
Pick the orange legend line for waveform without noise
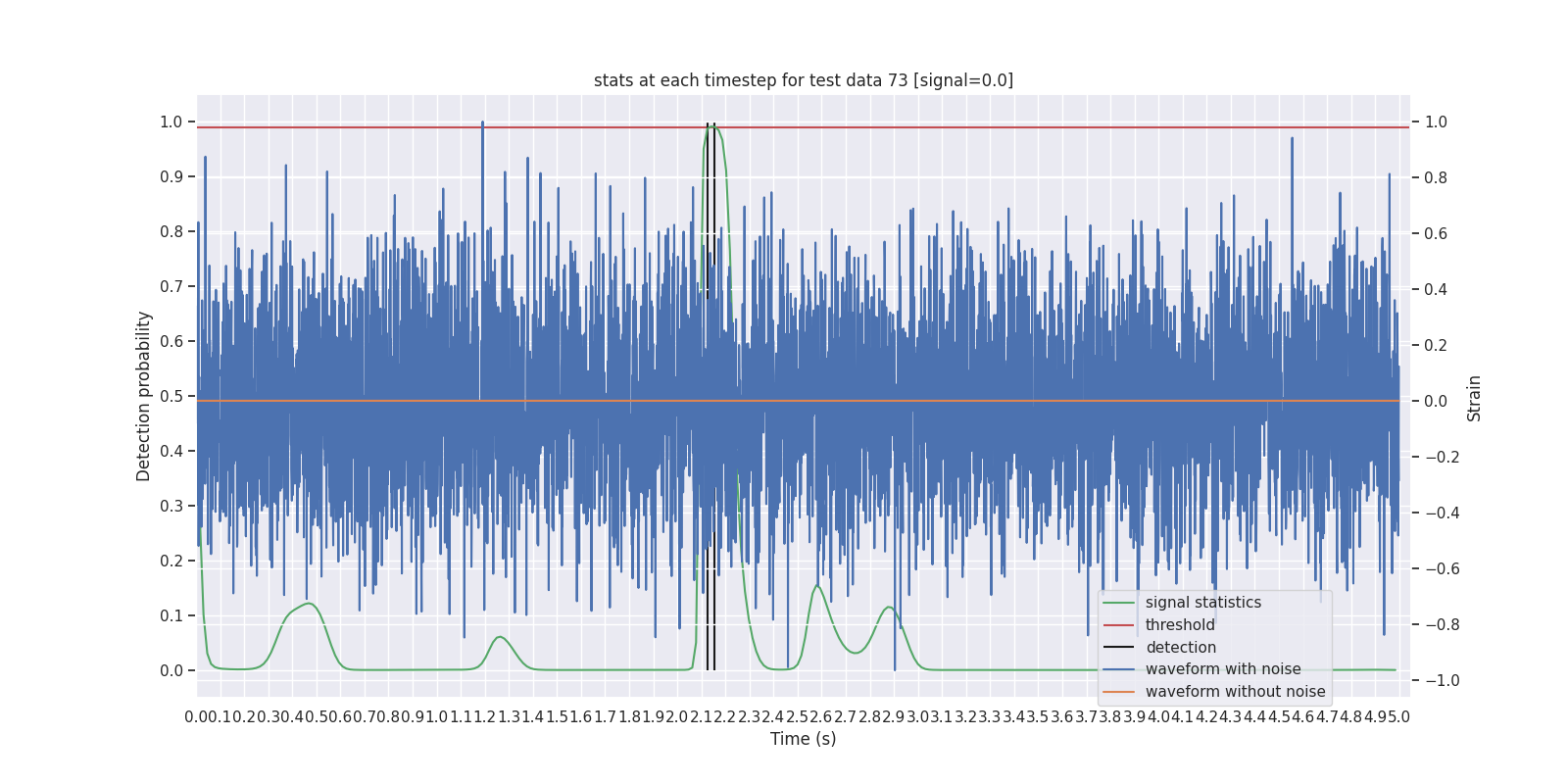click(x=1118, y=692)
